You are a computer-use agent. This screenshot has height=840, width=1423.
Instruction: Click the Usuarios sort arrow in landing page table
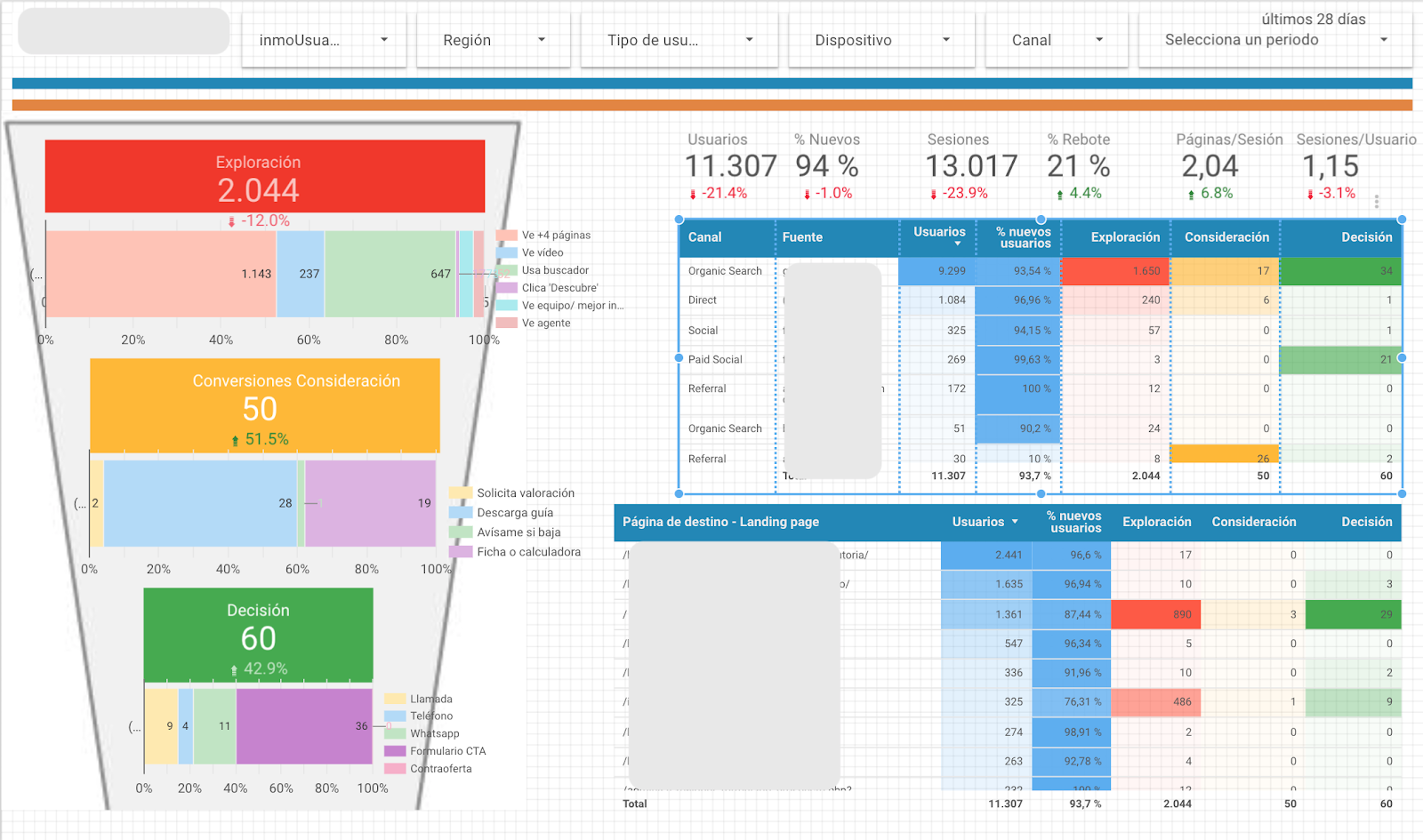(x=1014, y=522)
